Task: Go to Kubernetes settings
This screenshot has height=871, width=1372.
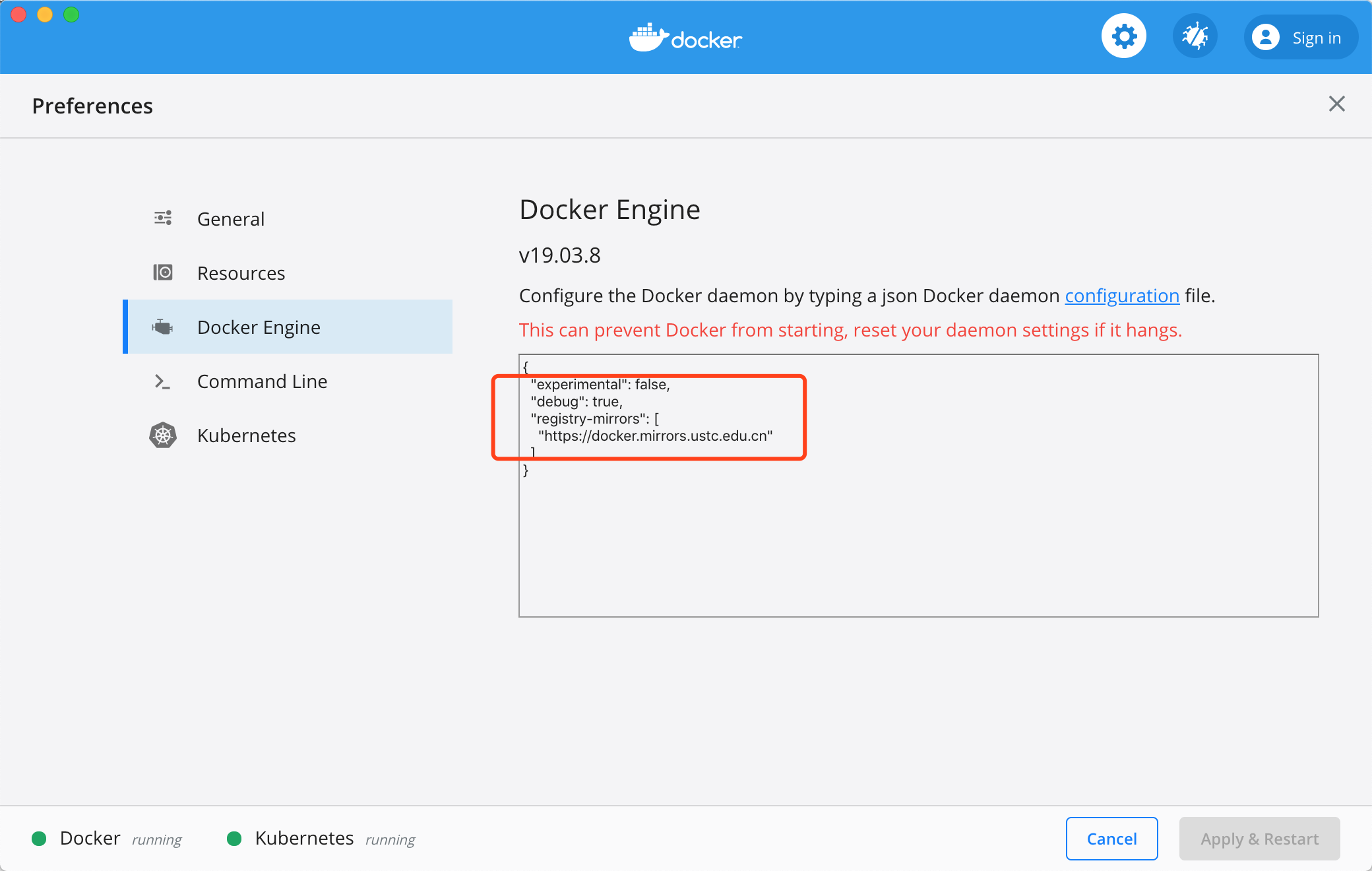Action: (246, 435)
